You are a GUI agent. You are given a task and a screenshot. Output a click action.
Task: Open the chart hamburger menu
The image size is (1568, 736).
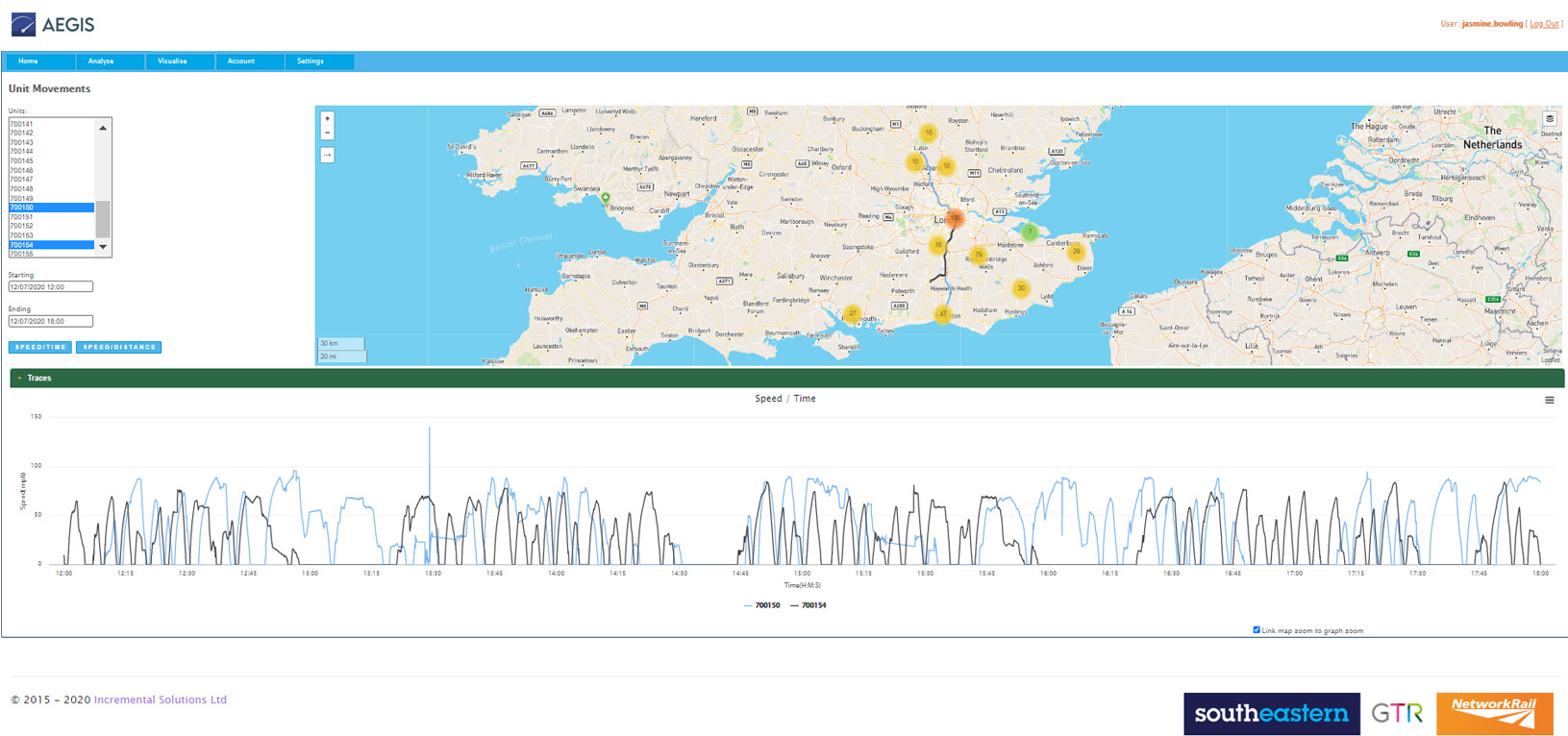(x=1549, y=401)
